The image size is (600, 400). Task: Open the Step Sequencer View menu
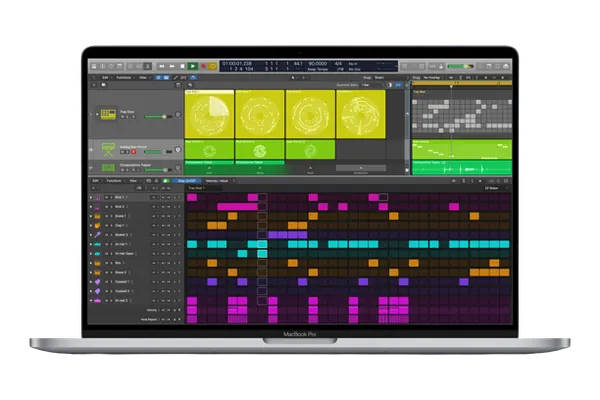click(x=133, y=181)
